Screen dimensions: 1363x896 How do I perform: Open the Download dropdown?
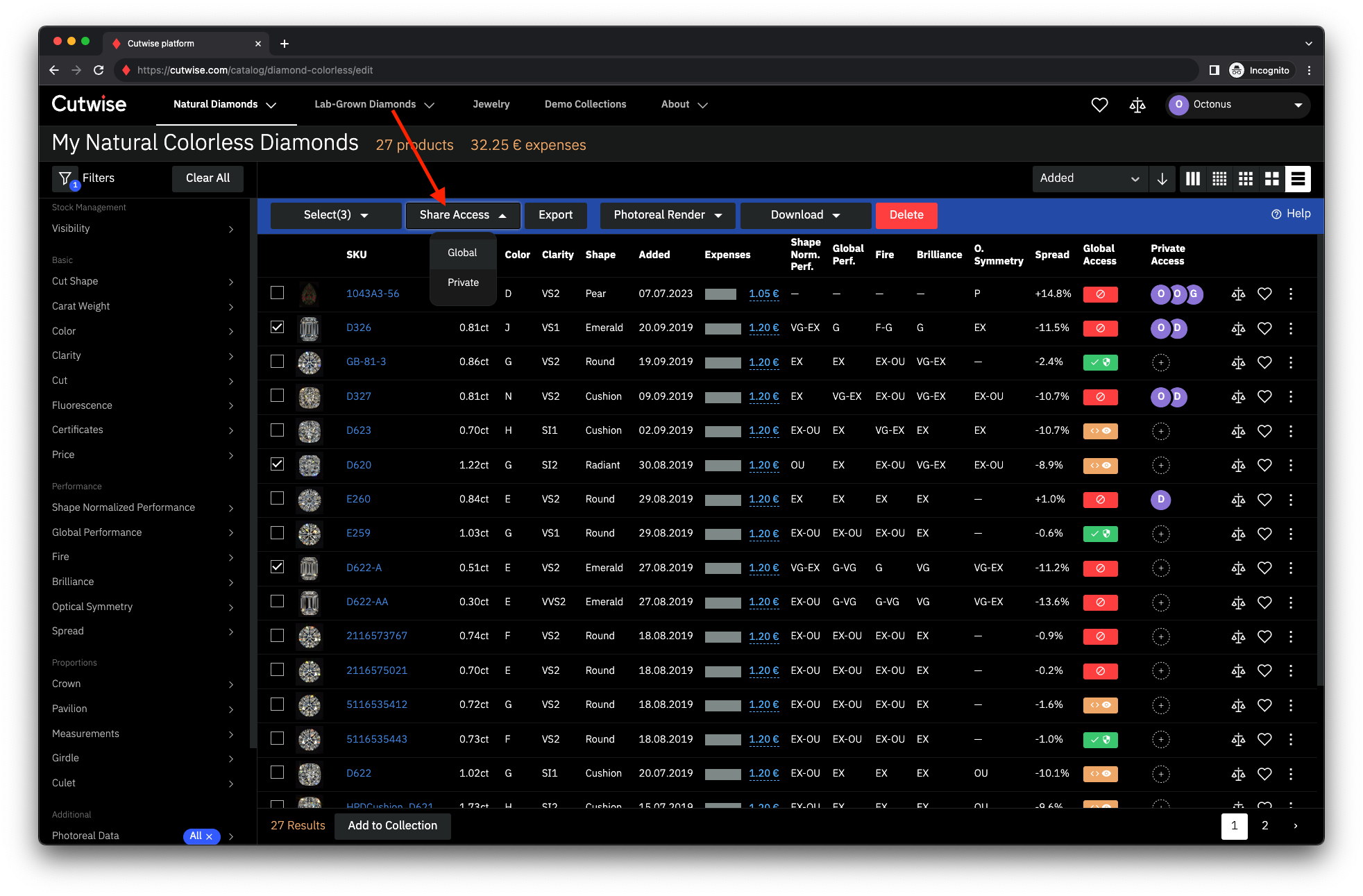[x=805, y=215]
